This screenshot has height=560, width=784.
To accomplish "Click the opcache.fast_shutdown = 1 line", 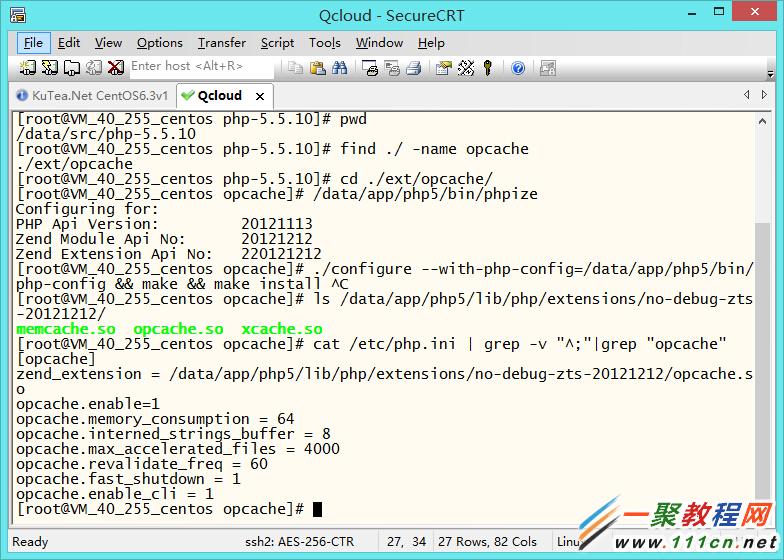I will 128,479.
